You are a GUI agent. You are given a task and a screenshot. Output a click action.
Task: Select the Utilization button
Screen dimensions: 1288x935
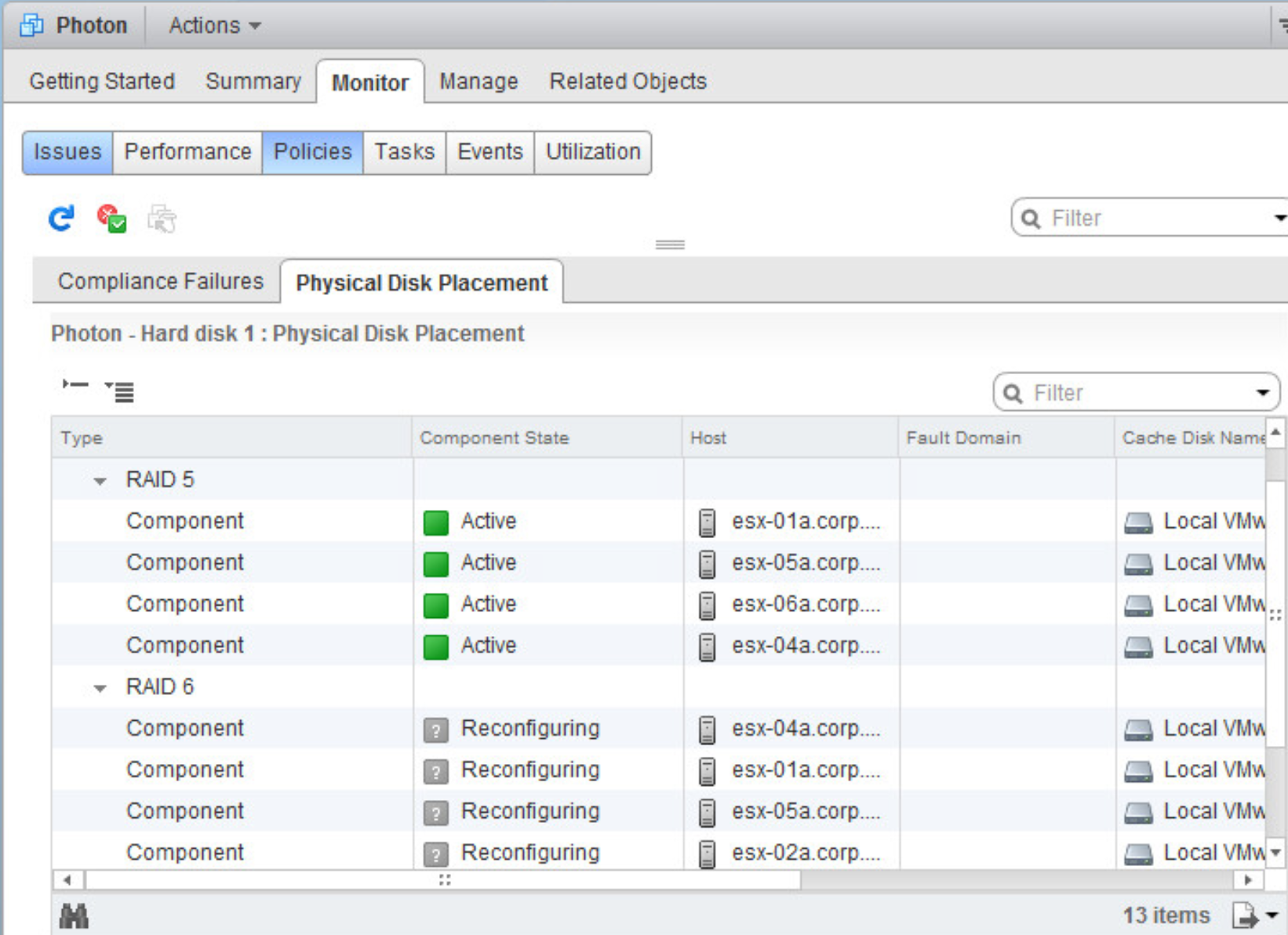pos(593,151)
